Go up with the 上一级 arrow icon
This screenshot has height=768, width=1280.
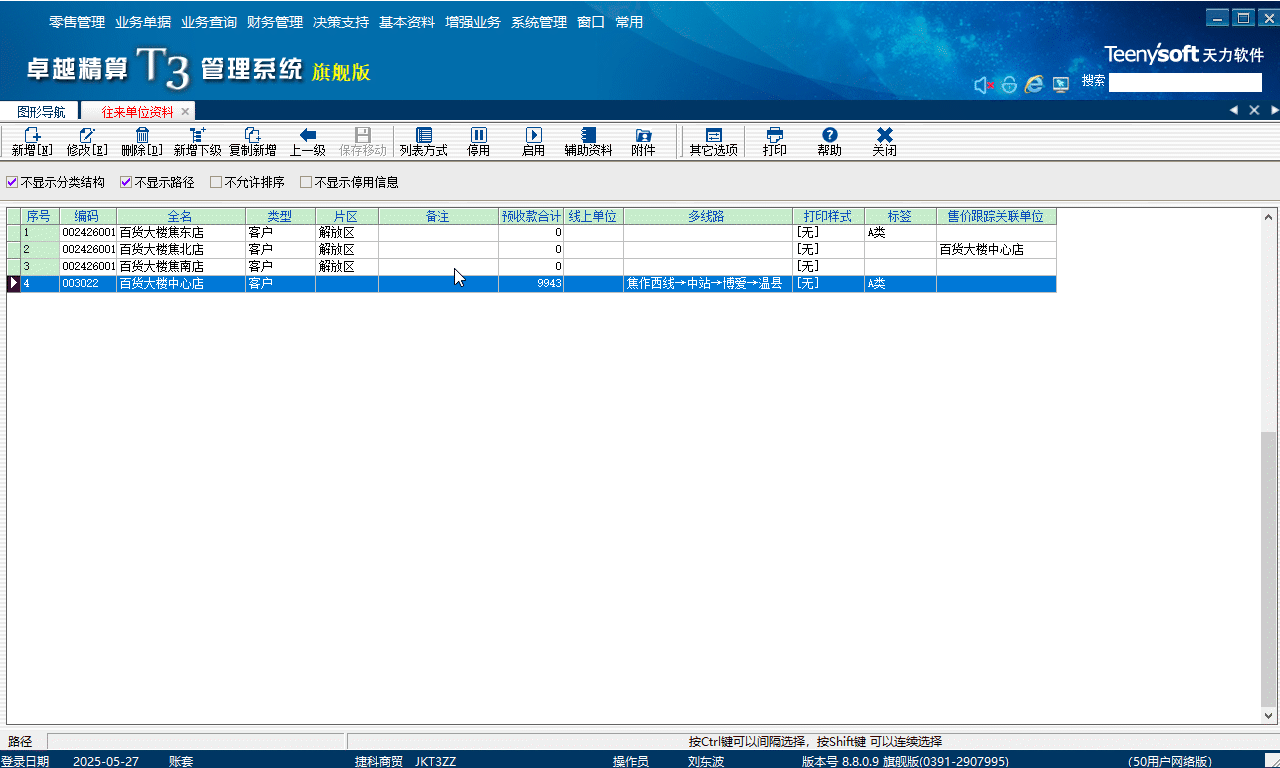coord(308,136)
